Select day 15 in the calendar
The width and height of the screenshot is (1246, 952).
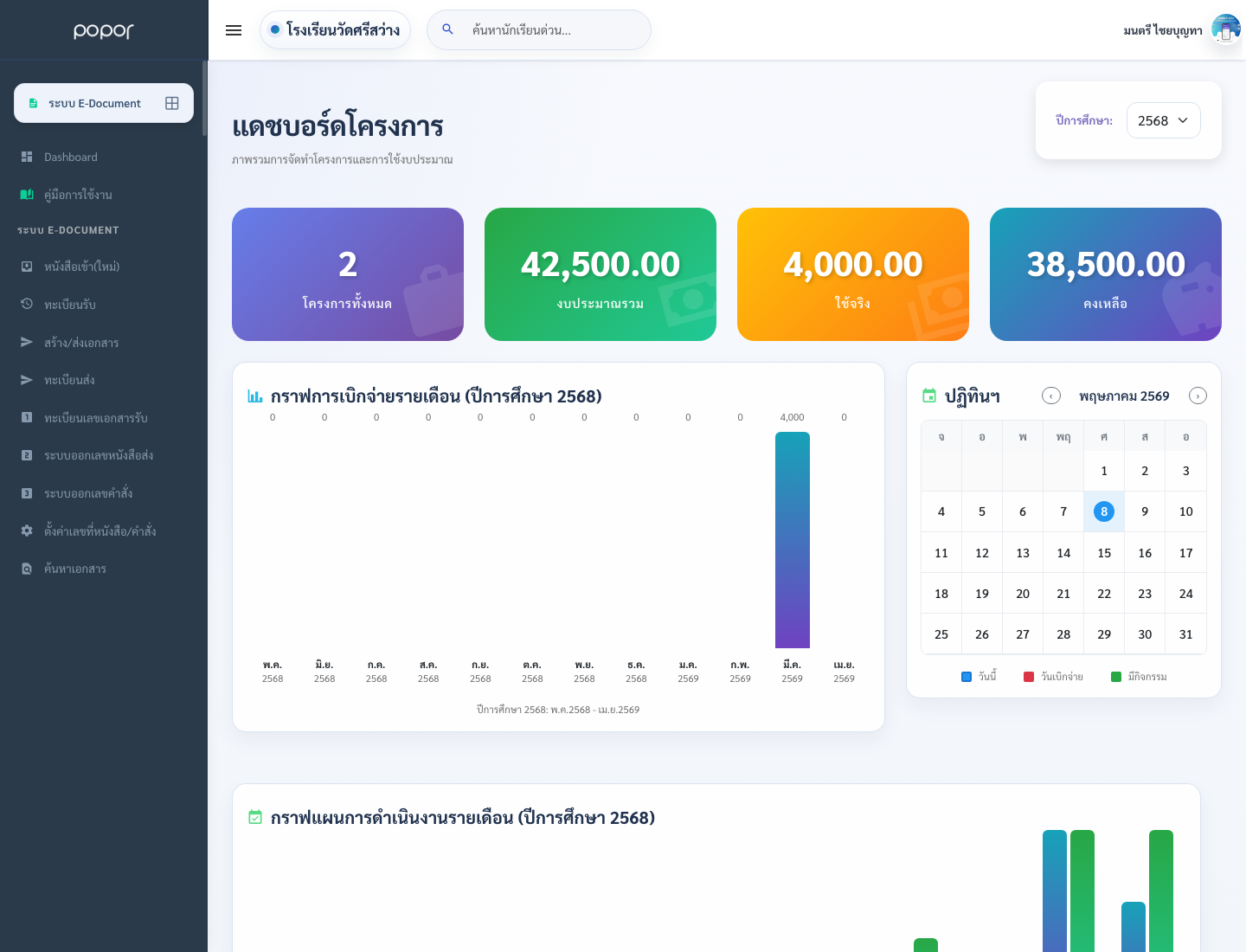[x=1104, y=553]
